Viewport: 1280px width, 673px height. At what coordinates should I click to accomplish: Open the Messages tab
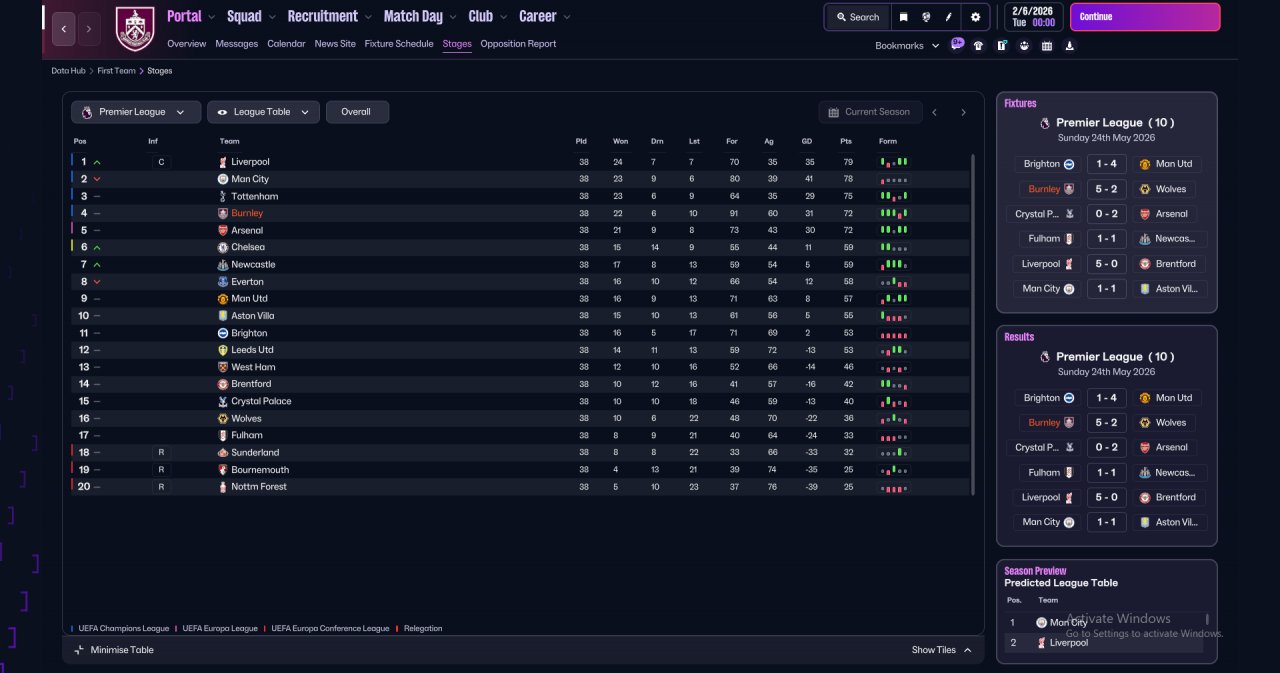pyautogui.click(x=237, y=44)
